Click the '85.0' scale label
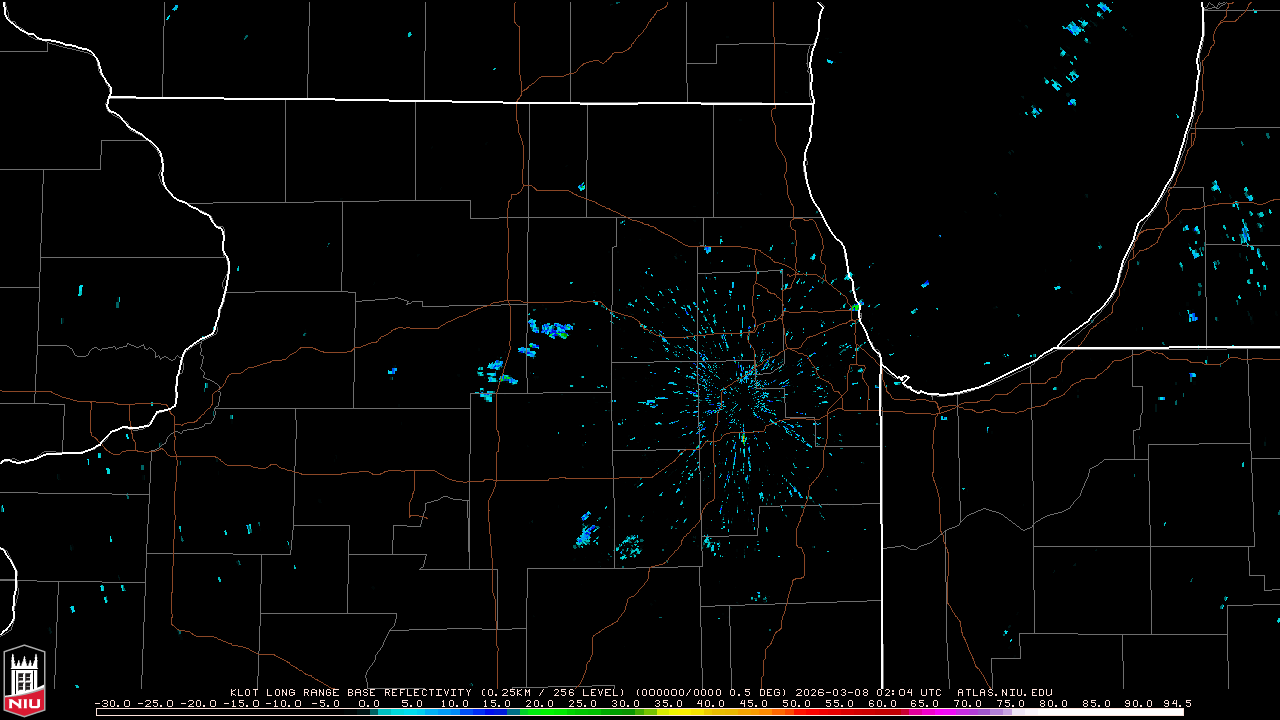 click(1097, 704)
